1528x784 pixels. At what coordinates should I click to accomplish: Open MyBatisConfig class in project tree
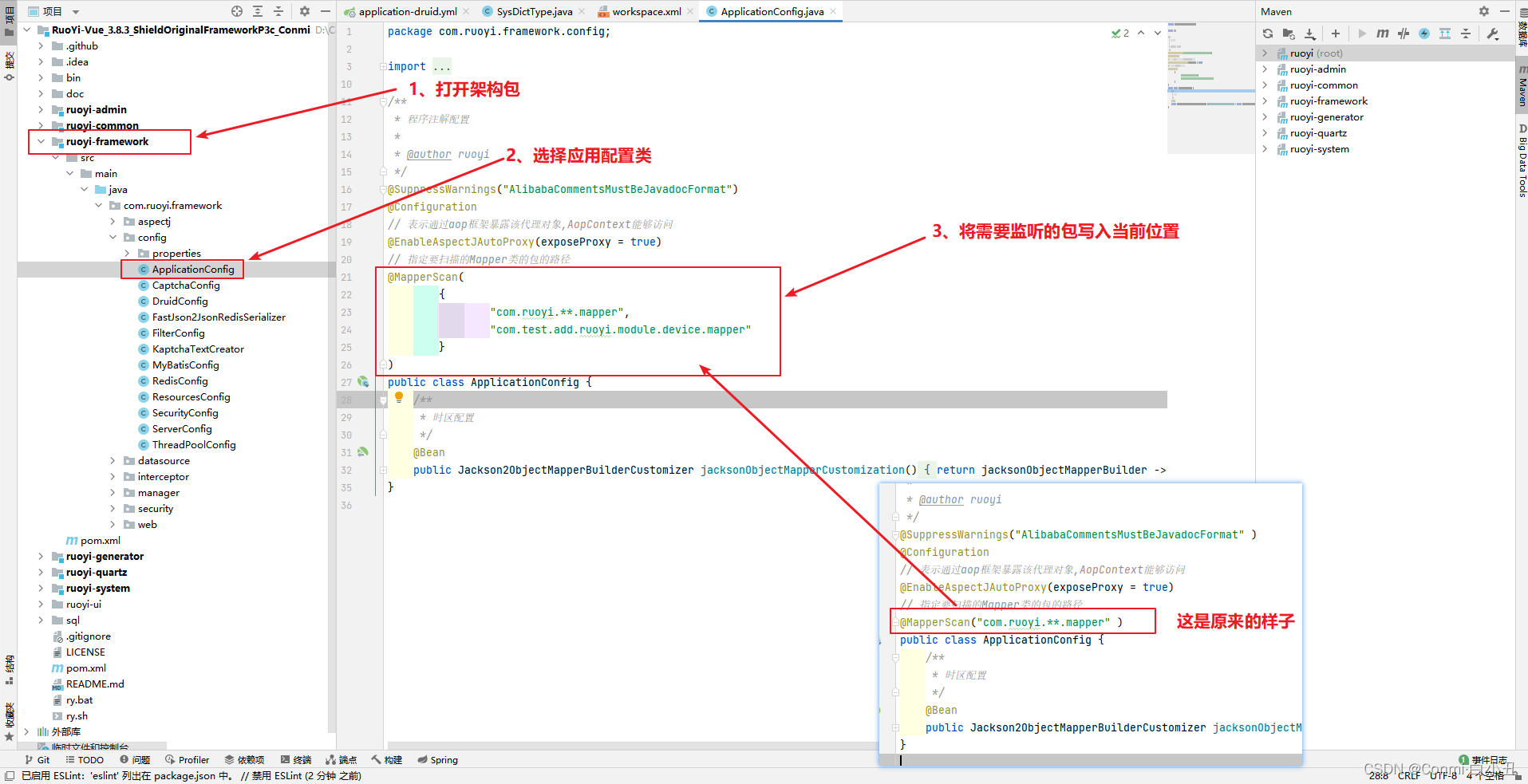click(x=185, y=365)
